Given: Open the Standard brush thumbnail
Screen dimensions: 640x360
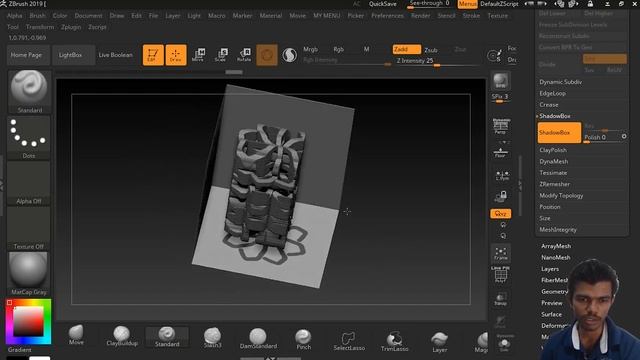Looking at the screenshot, I should [29, 91].
